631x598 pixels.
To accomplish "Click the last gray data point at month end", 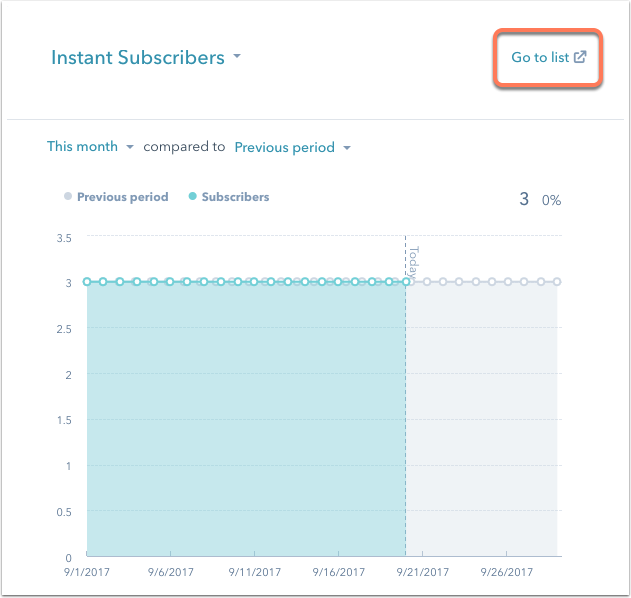I will pyautogui.click(x=557, y=282).
